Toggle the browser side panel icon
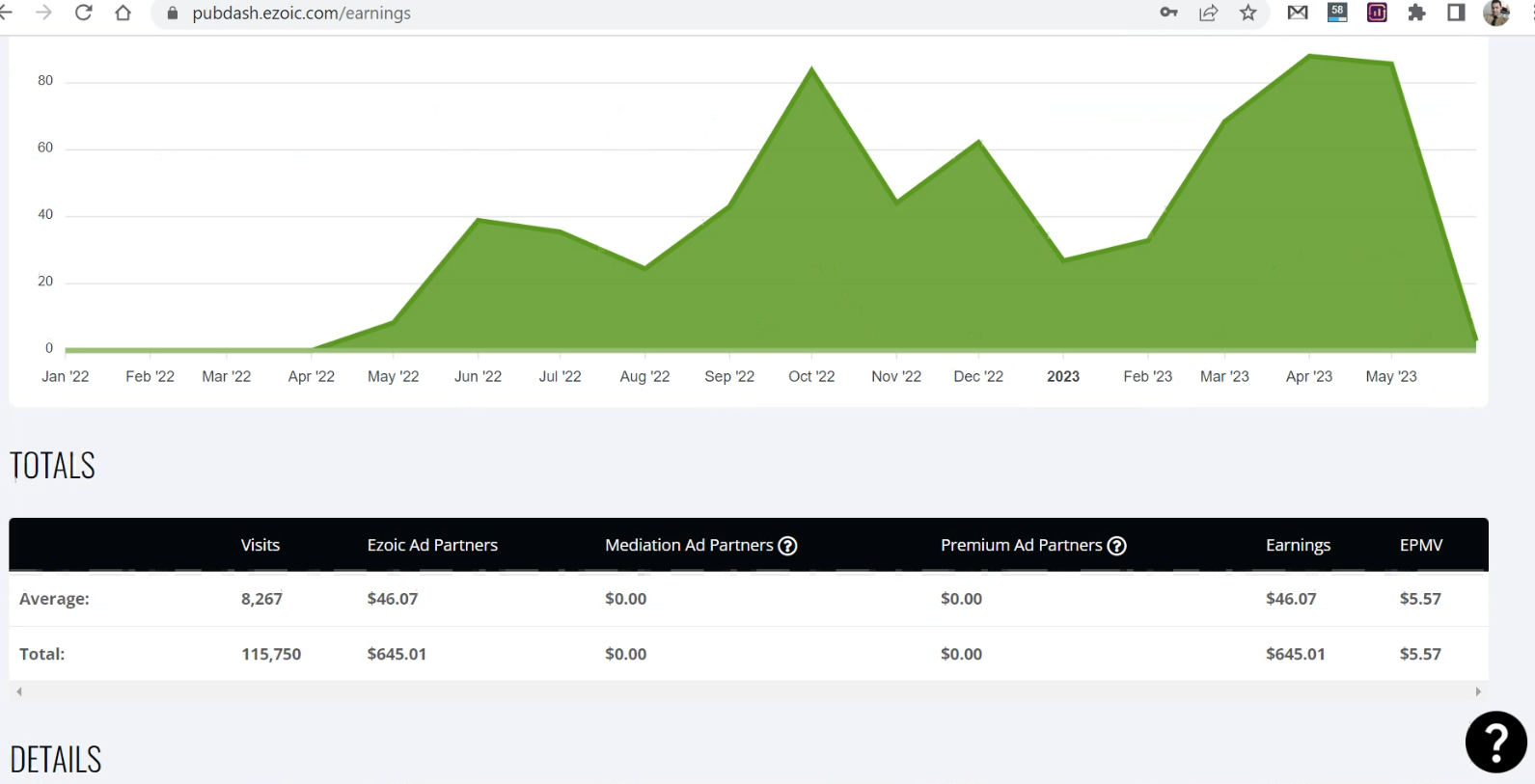 1456,13
